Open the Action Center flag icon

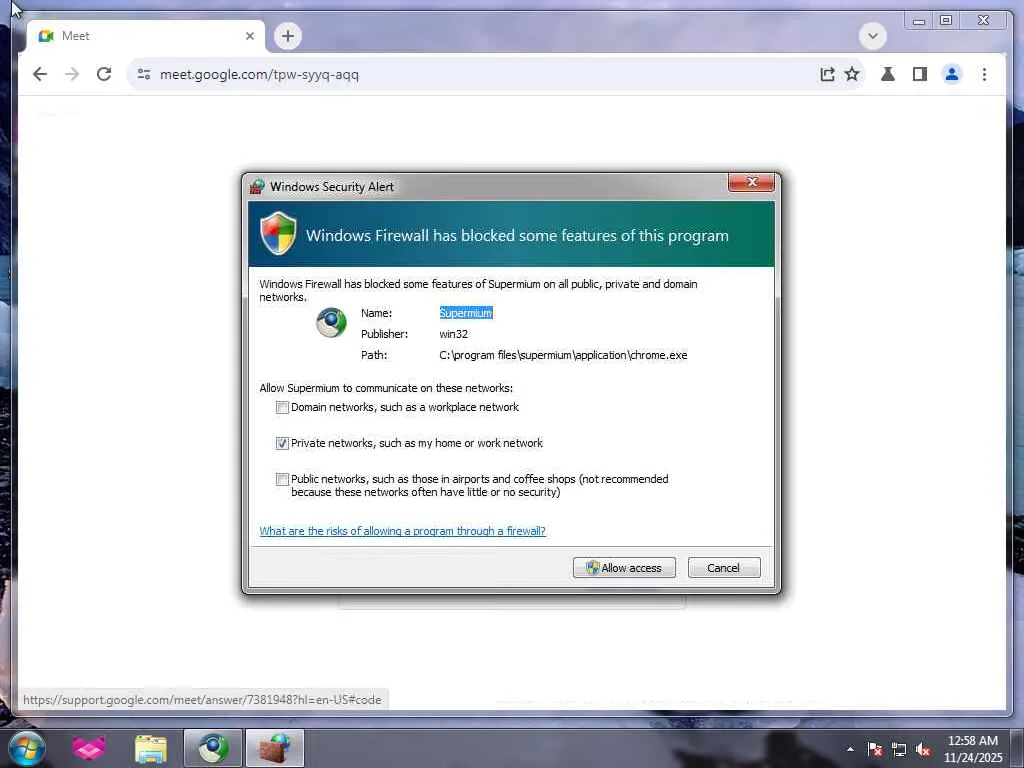pos(874,749)
